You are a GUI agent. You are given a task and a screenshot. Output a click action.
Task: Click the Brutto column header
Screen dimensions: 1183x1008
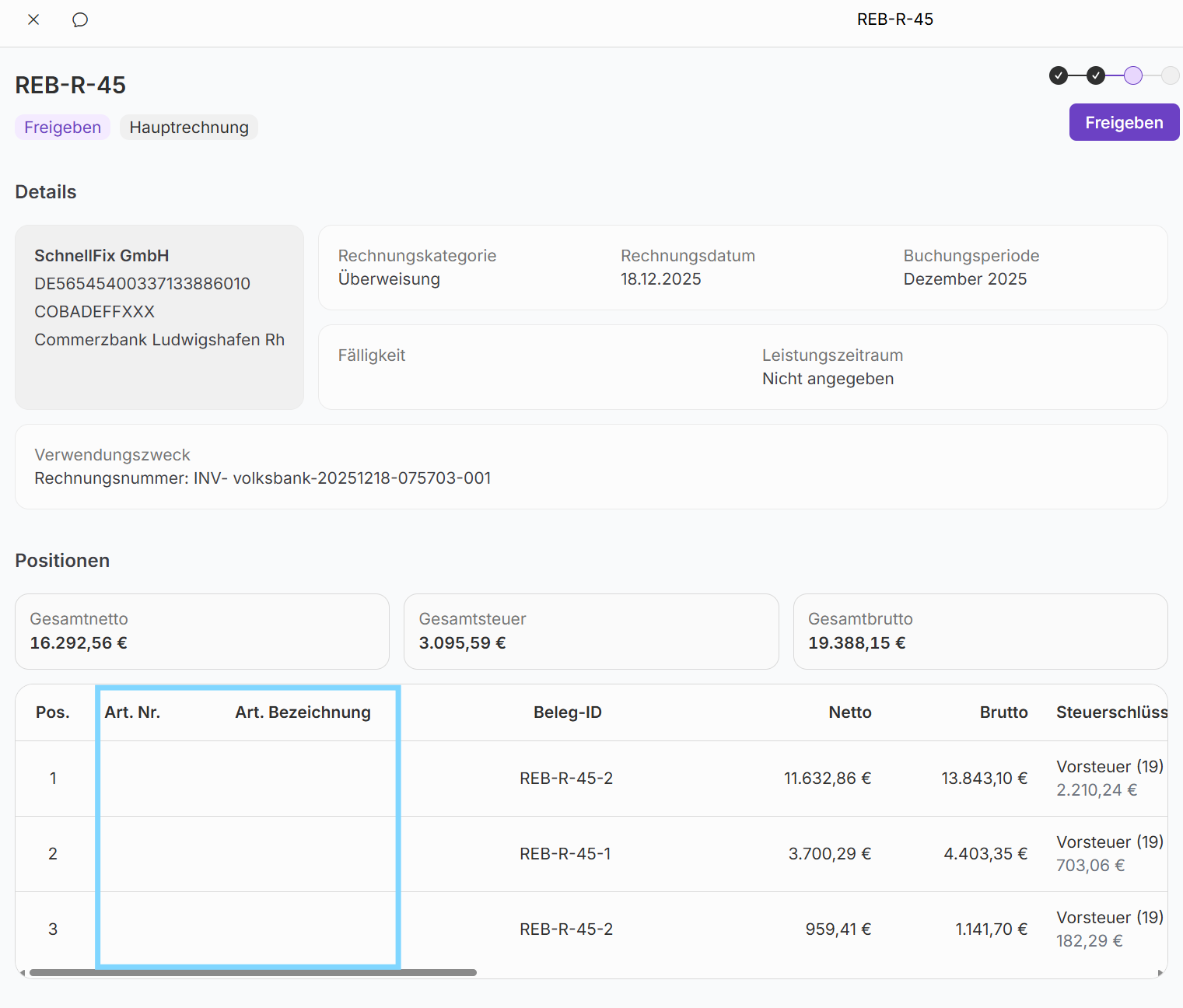pyautogui.click(x=1003, y=712)
